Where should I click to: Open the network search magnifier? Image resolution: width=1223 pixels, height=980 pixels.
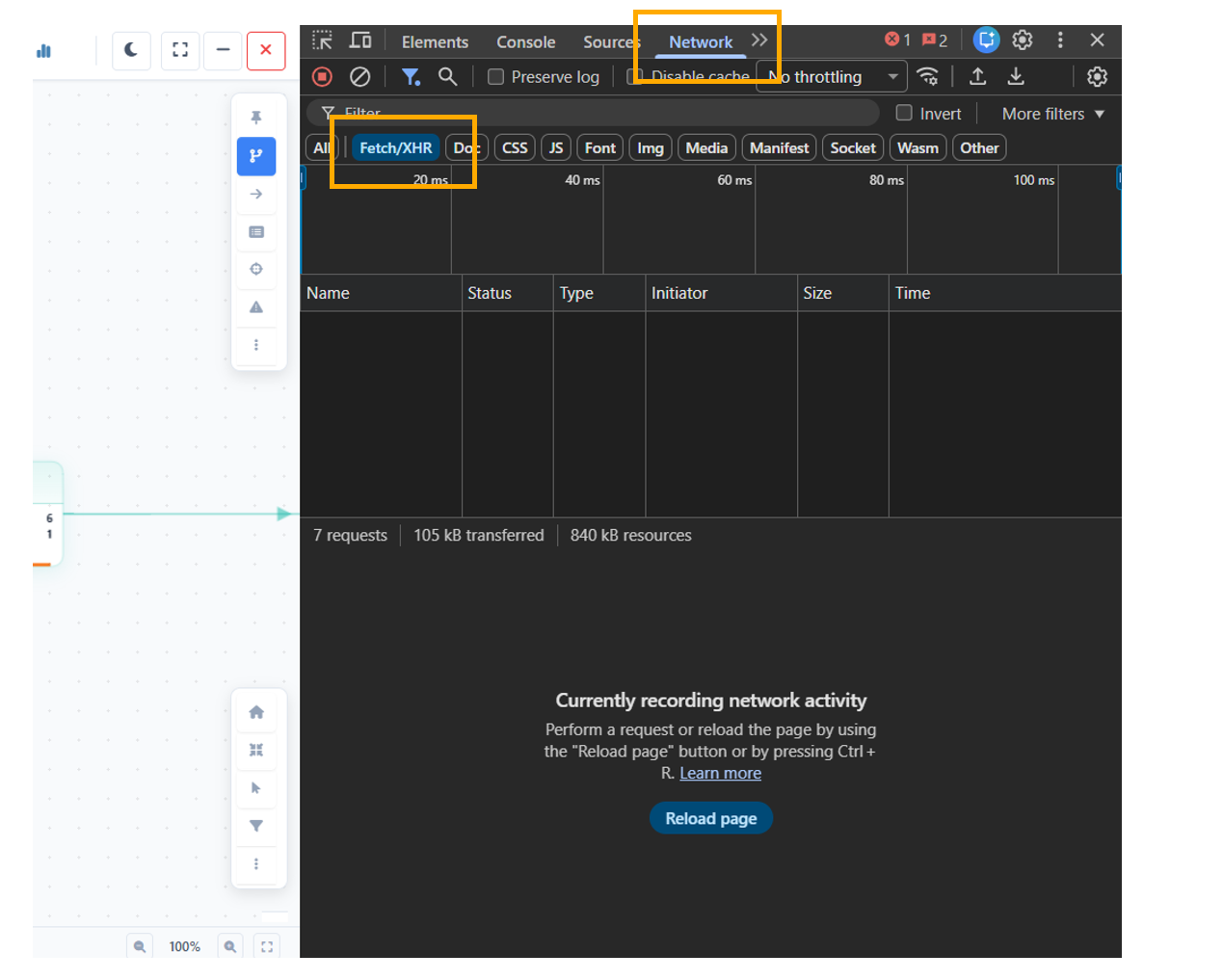[447, 76]
